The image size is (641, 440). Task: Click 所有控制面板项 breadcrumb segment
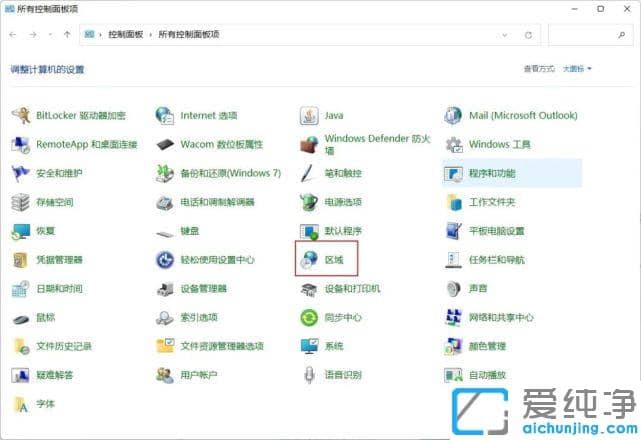189,35
